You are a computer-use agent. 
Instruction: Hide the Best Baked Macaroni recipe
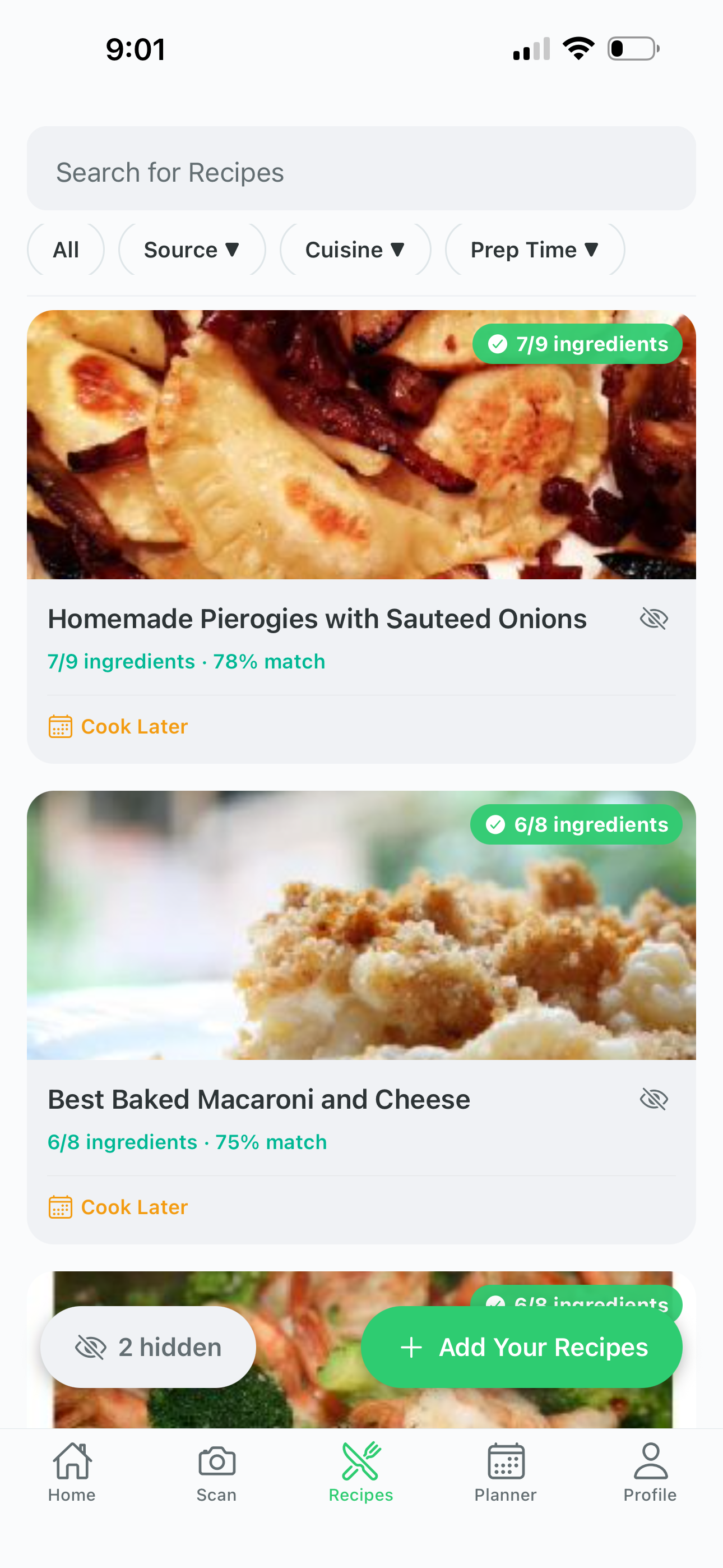654,1099
